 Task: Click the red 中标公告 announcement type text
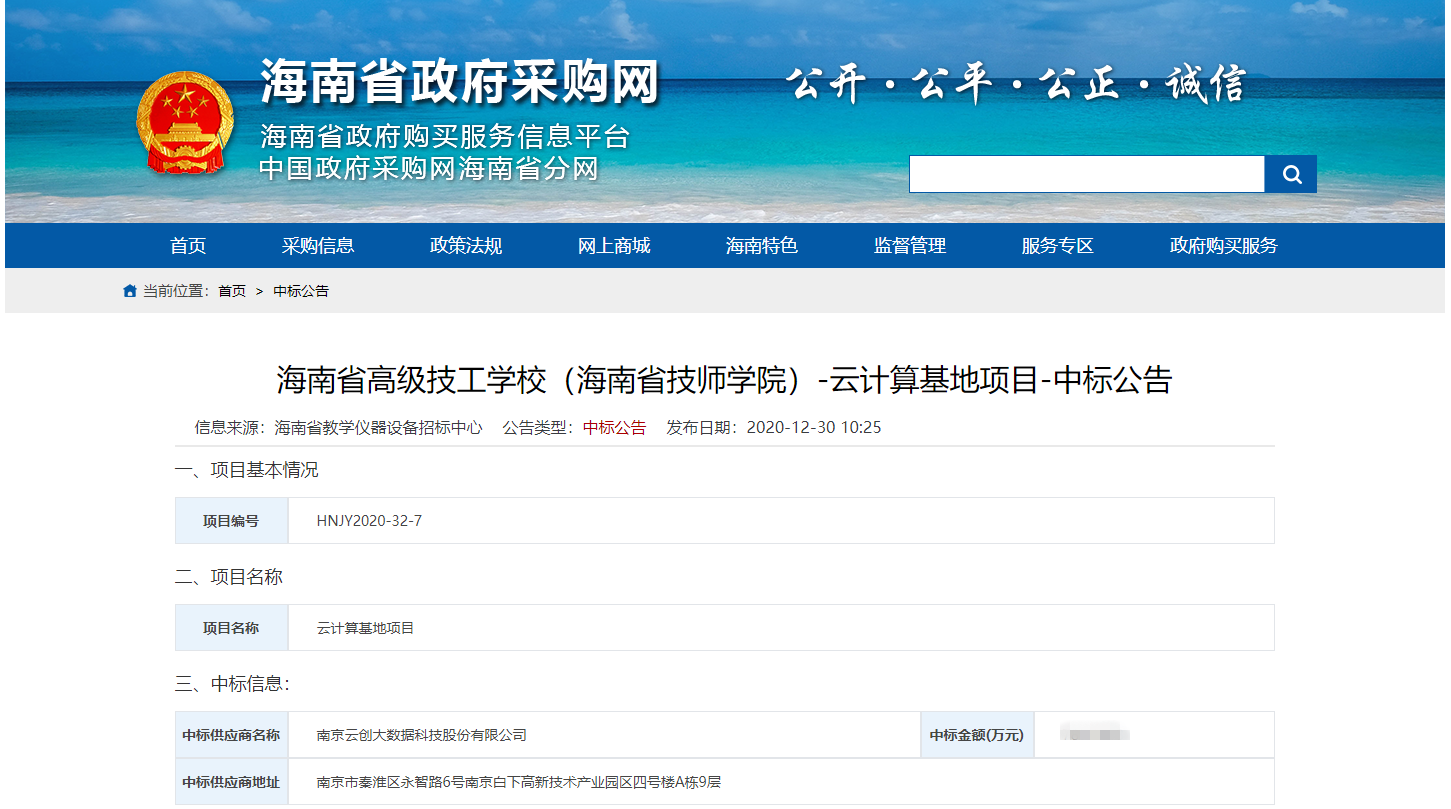615,427
